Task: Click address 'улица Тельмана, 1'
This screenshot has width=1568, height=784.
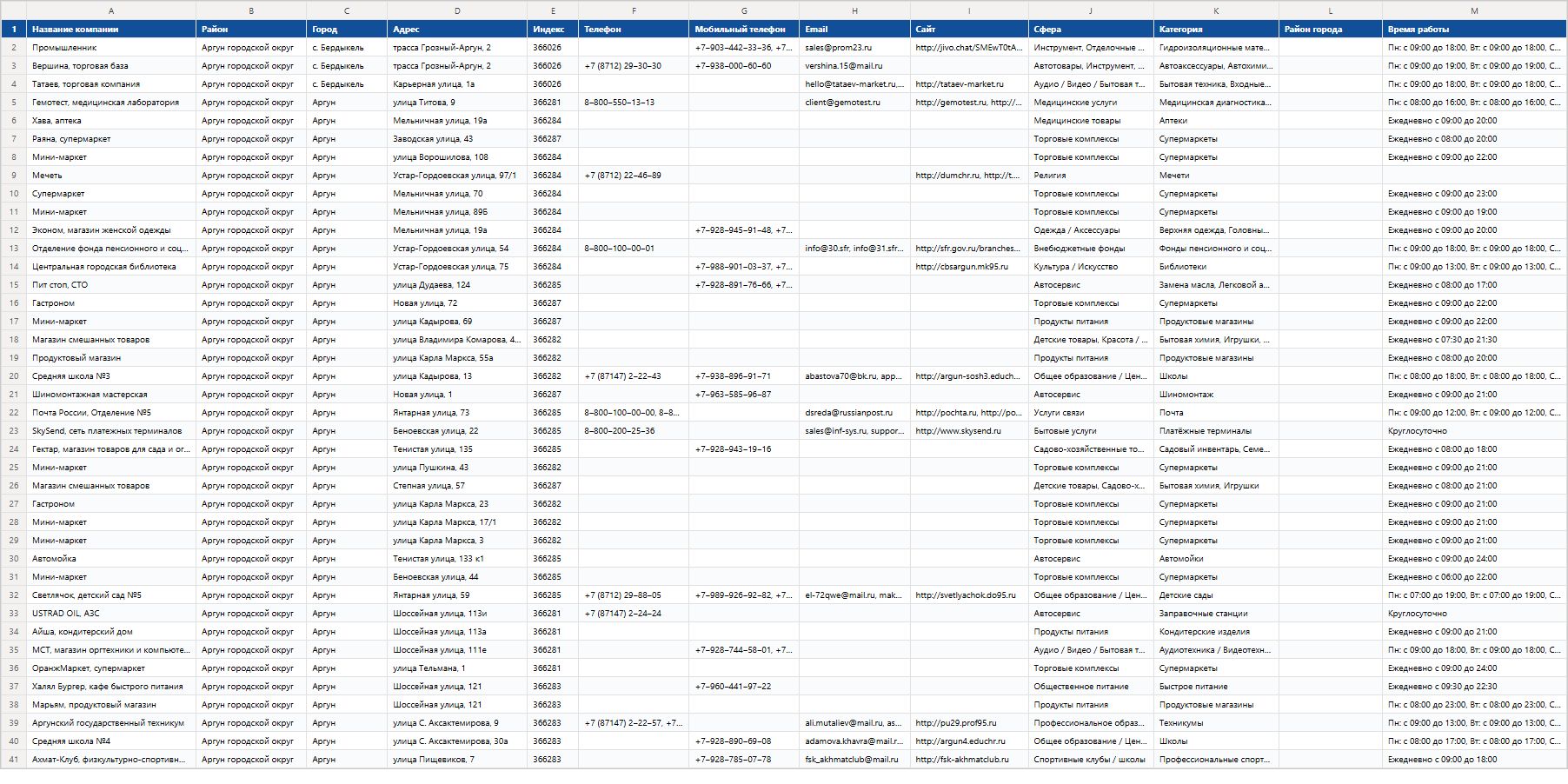Action: click(x=457, y=668)
